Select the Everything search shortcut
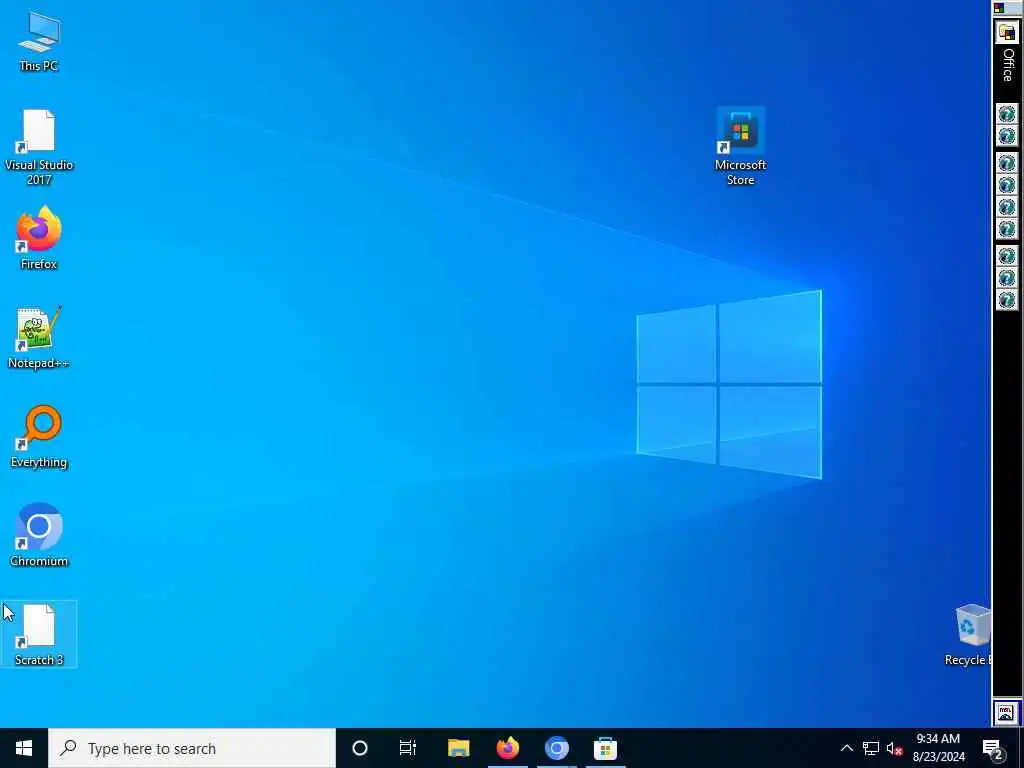The width and height of the screenshot is (1024, 768). coord(39,437)
